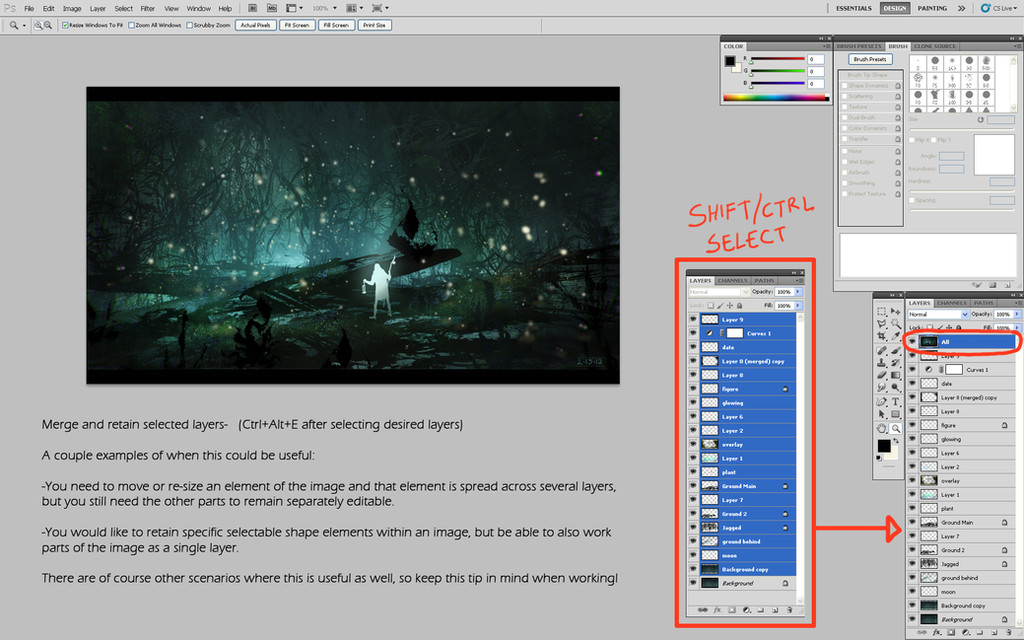The image size is (1024, 640).
Task: Select the Rectangle shape tool
Action: (895, 414)
